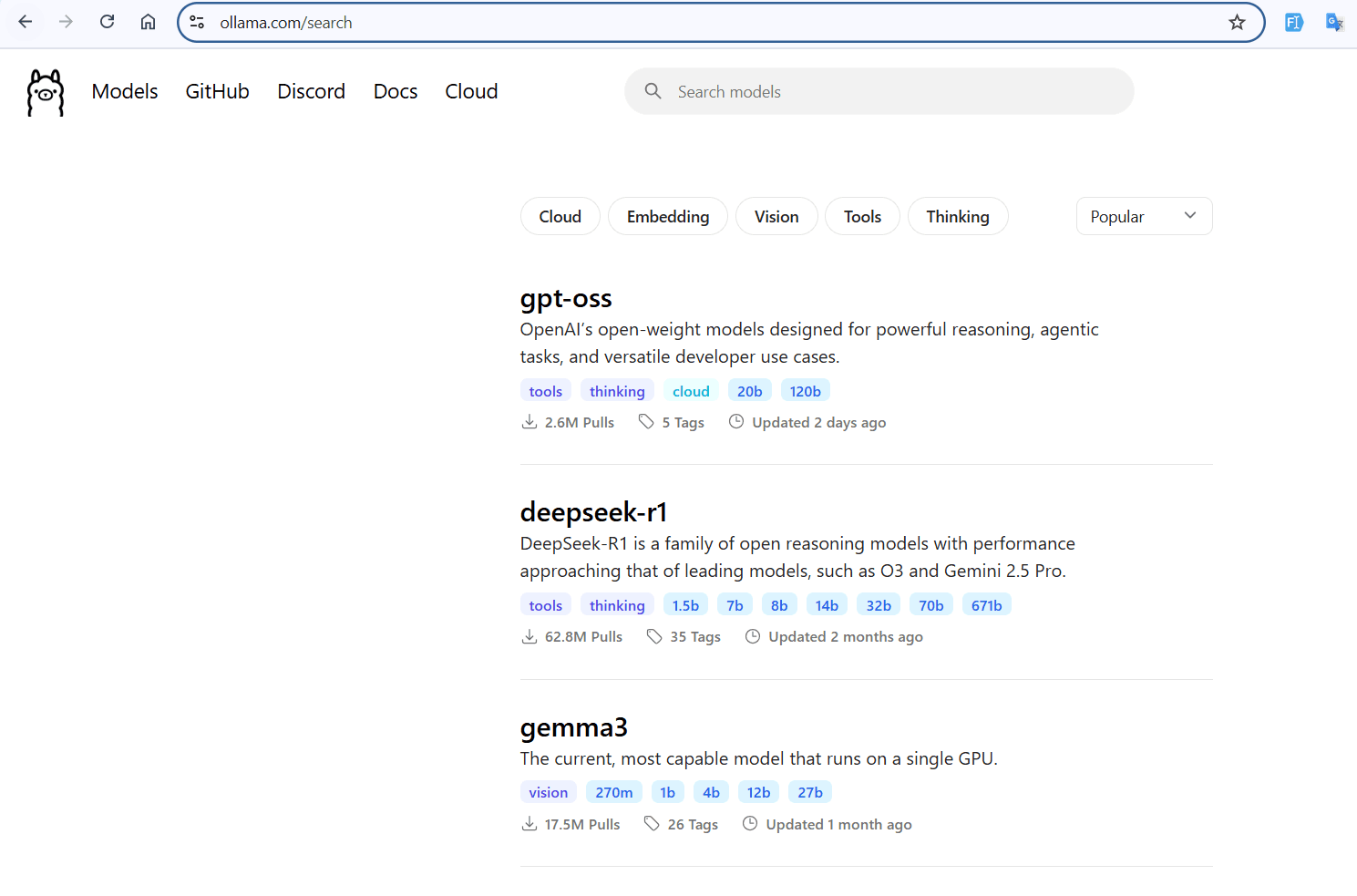
Task: Open the Models menu item
Action: click(x=125, y=92)
